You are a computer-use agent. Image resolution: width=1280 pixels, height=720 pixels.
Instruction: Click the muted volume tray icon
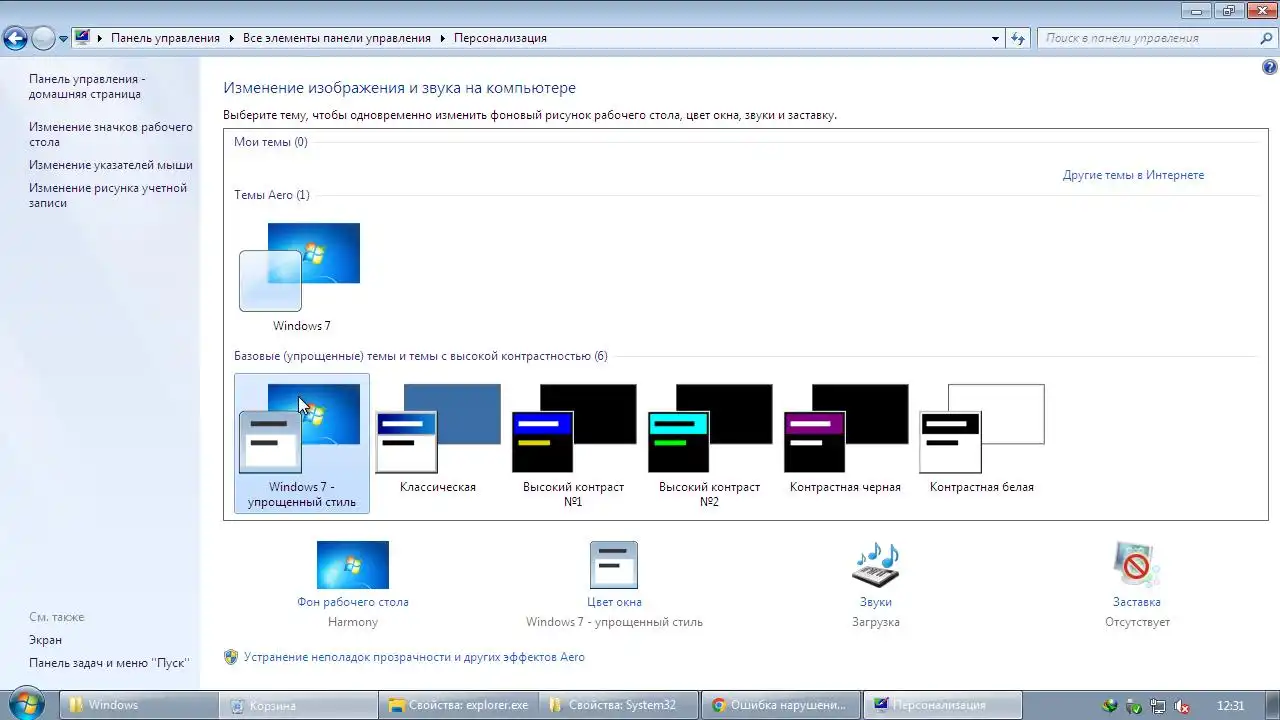tap(1182, 706)
